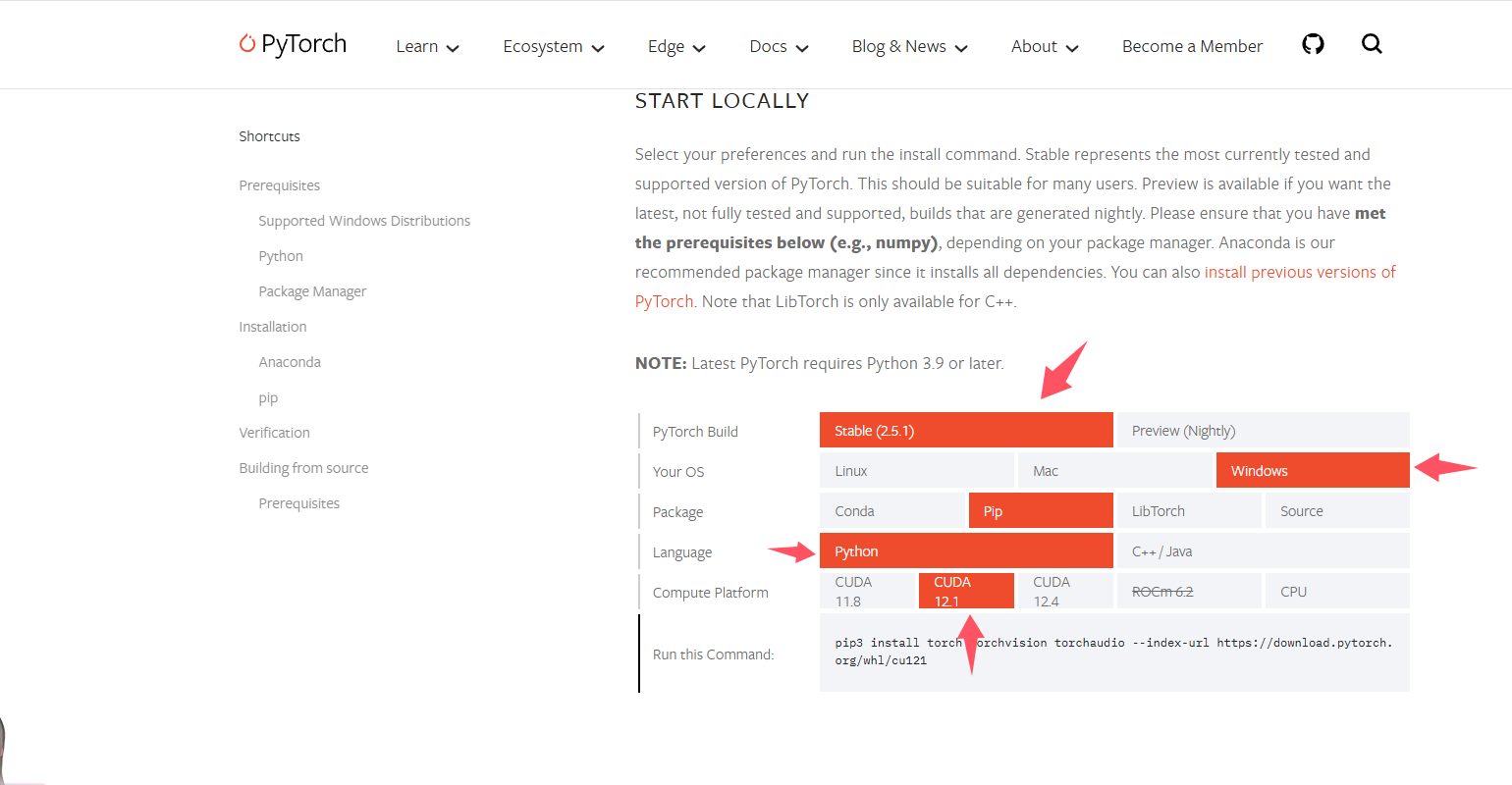1512x785 pixels.
Task: Choose Python language option
Action: click(x=966, y=550)
